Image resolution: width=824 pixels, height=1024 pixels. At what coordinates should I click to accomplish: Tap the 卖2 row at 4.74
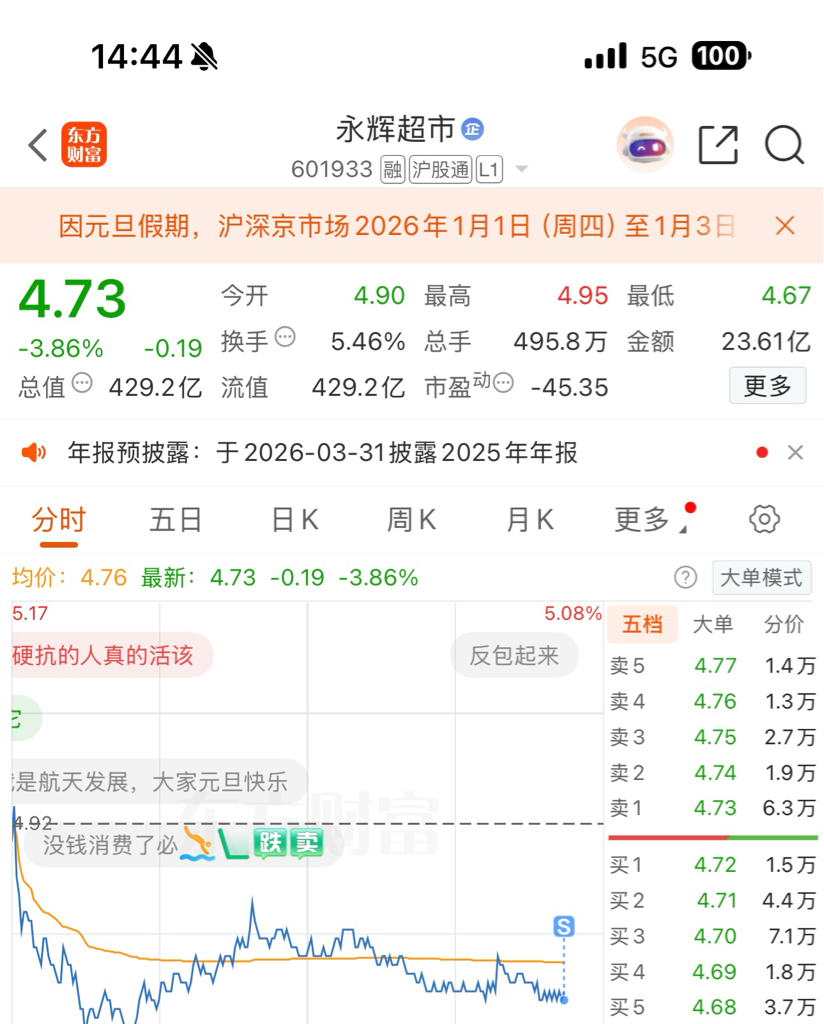pos(712,773)
